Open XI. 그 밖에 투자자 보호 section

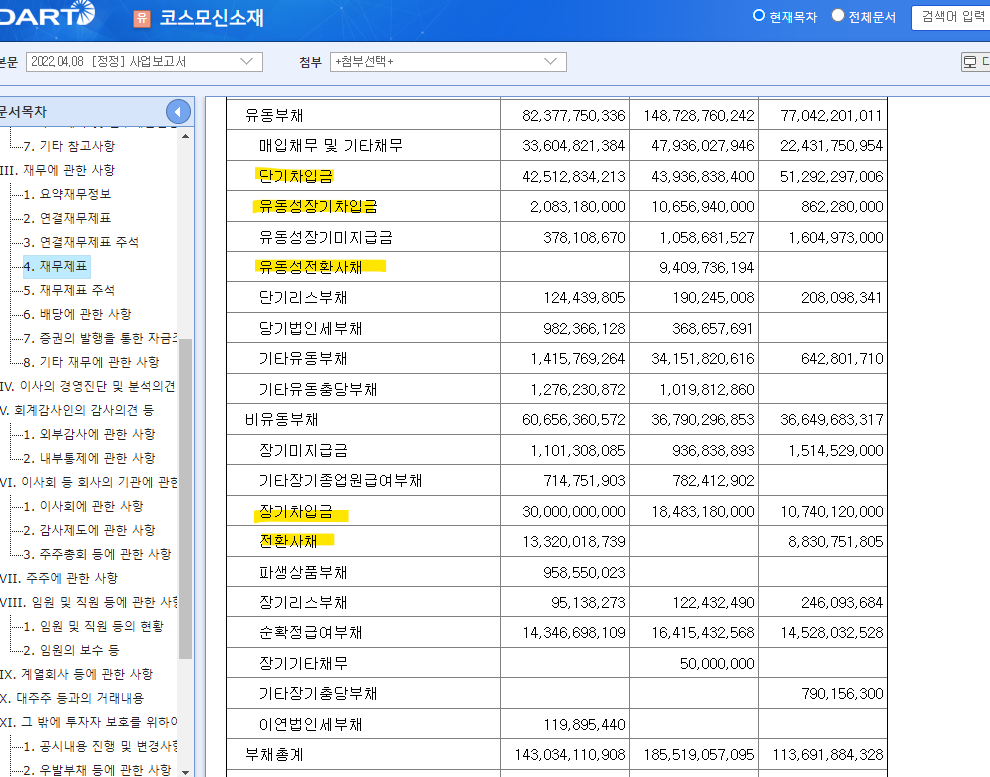(x=88, y=721)
